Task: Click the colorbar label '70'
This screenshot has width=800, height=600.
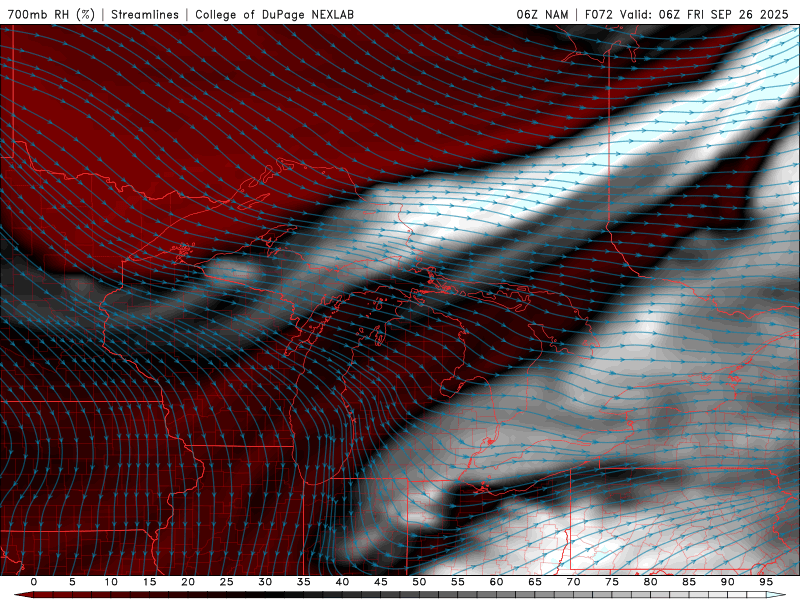Action: tap(573, 582)
